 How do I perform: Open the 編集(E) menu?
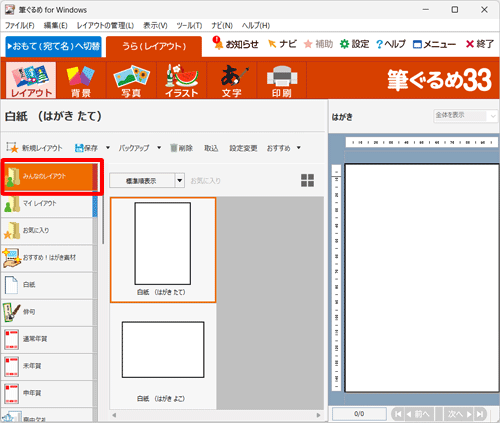pos(56,25)
